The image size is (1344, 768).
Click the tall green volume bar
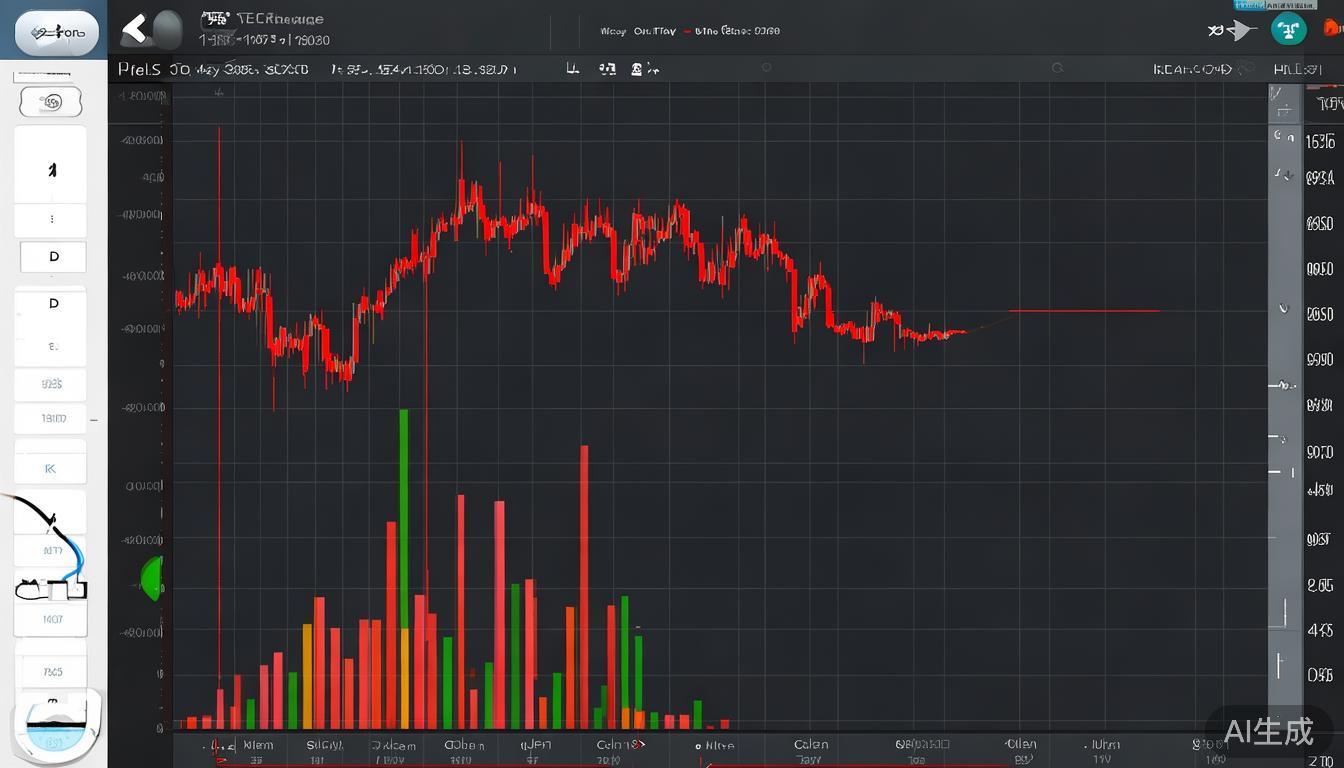coord(404,520)
